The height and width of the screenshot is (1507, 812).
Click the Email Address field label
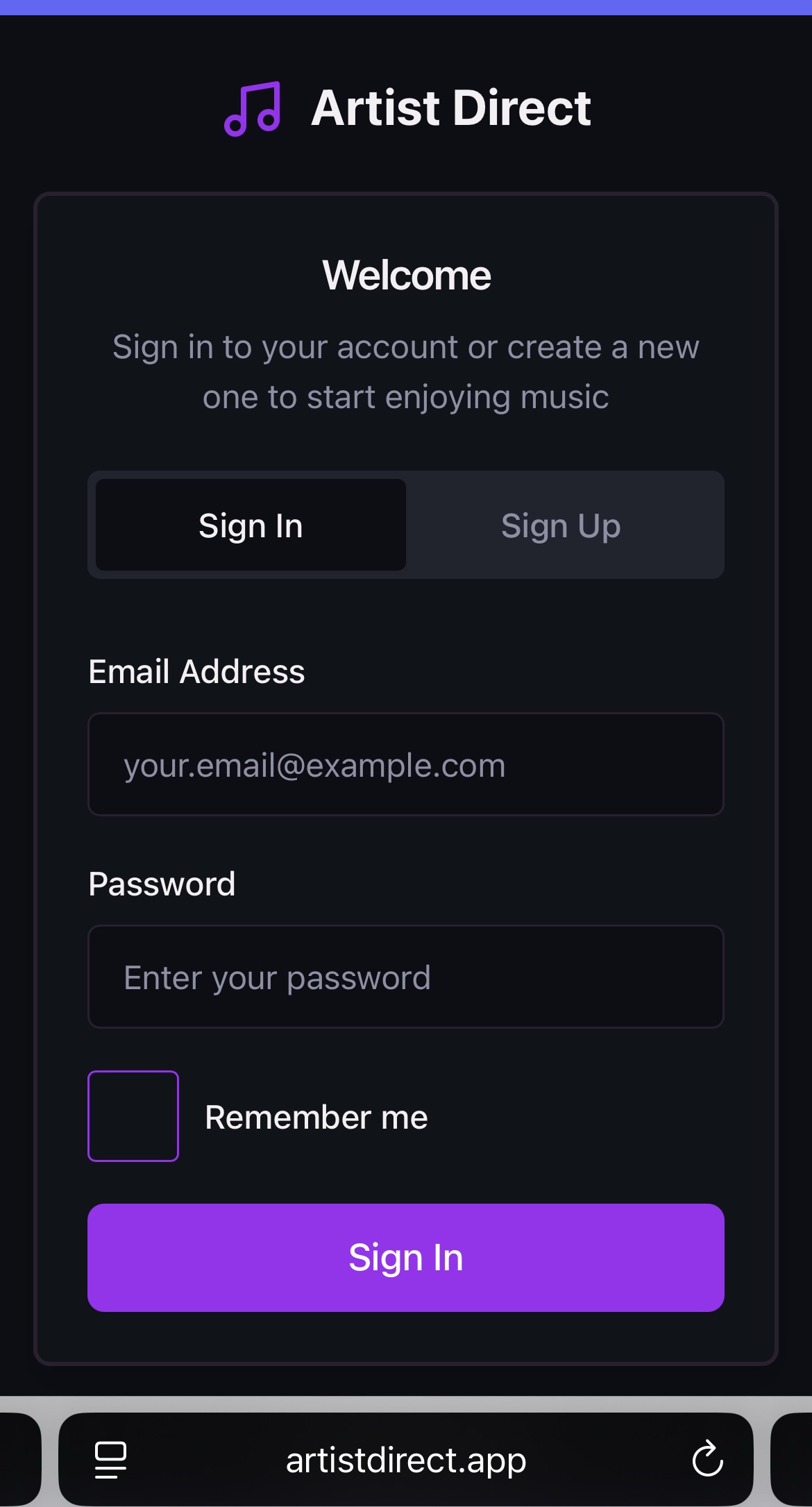tap(196, 672)
